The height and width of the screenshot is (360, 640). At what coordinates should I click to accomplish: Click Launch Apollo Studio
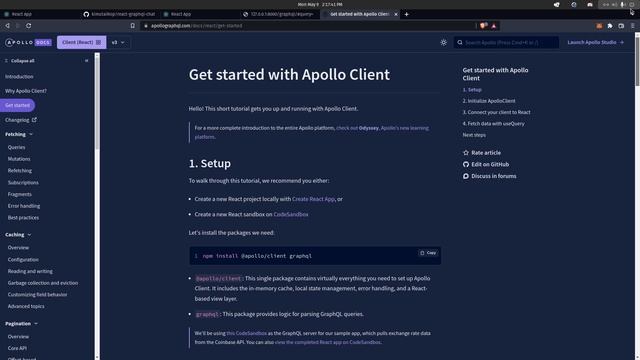click(596, 42)
